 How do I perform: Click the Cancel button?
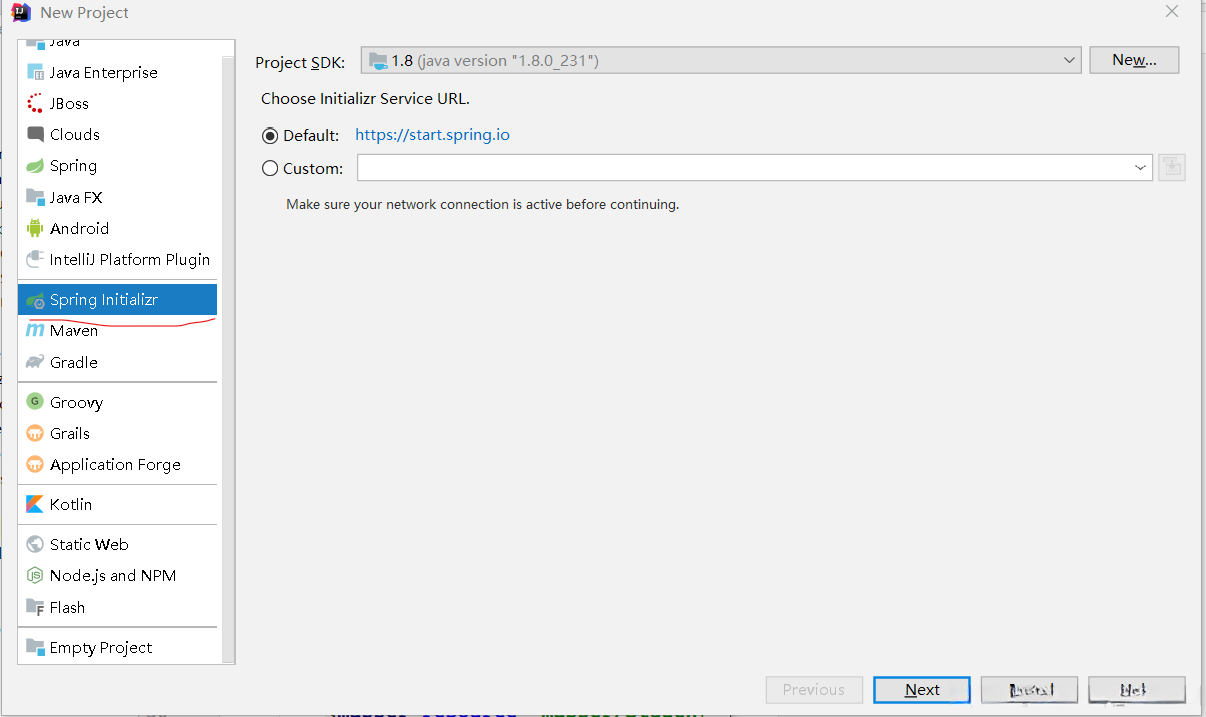[x=1029, y=690]
